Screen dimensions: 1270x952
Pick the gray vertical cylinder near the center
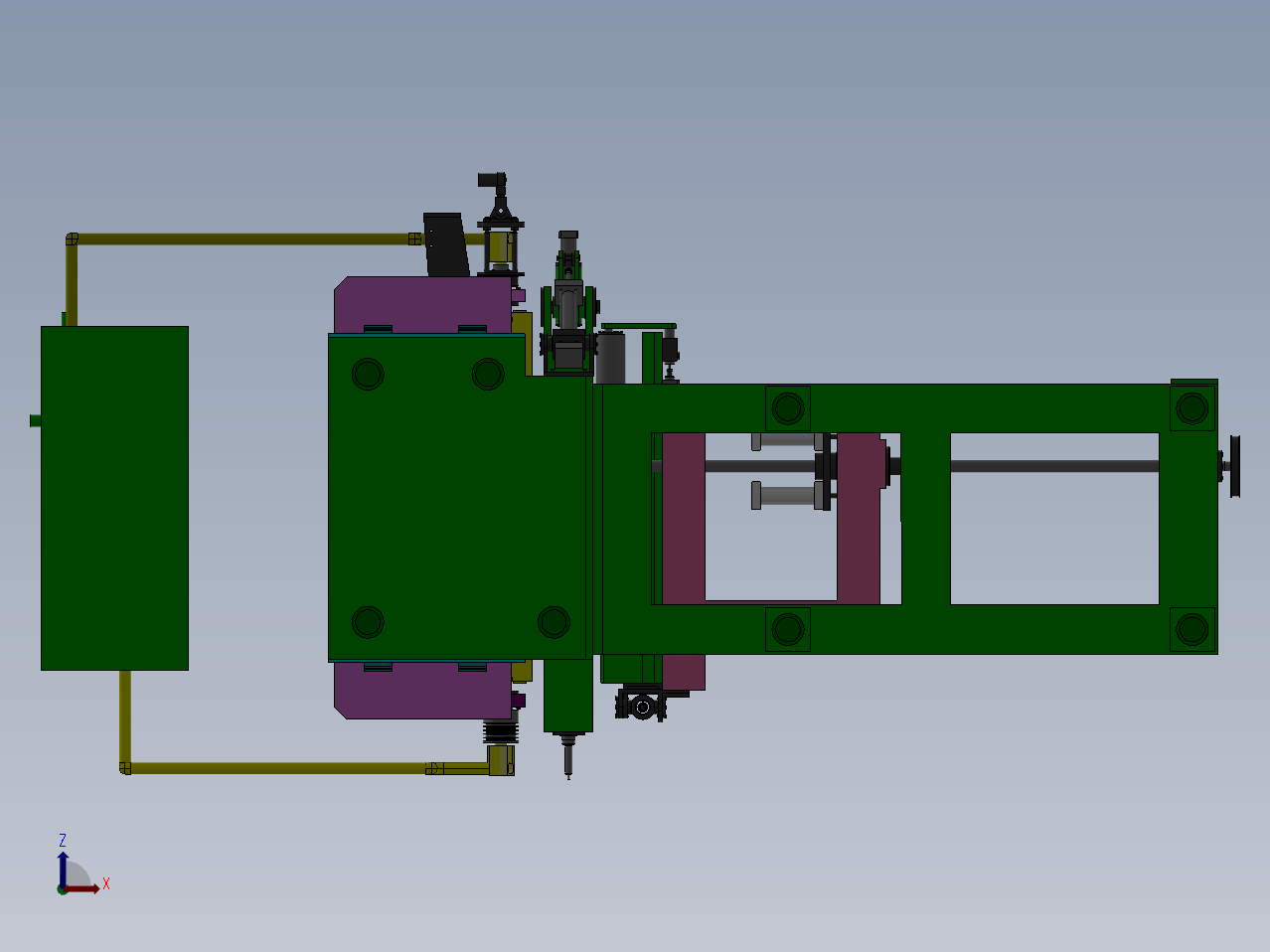[x=610, y=359]
